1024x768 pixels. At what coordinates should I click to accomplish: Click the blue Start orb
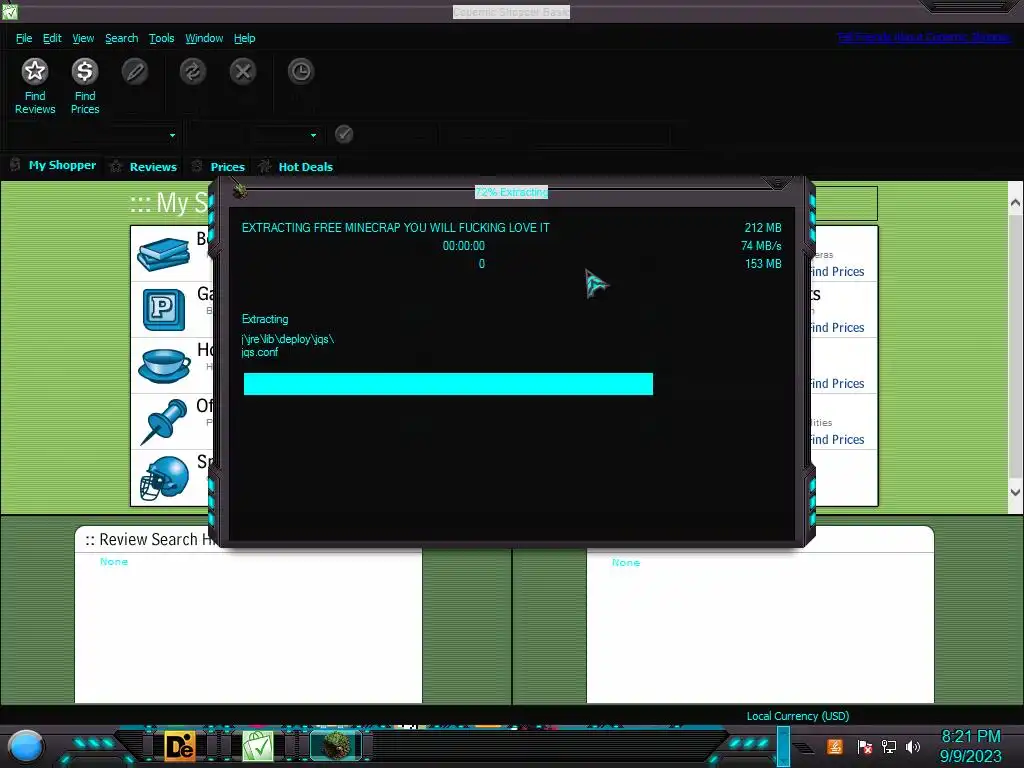(x=25, y=747)
